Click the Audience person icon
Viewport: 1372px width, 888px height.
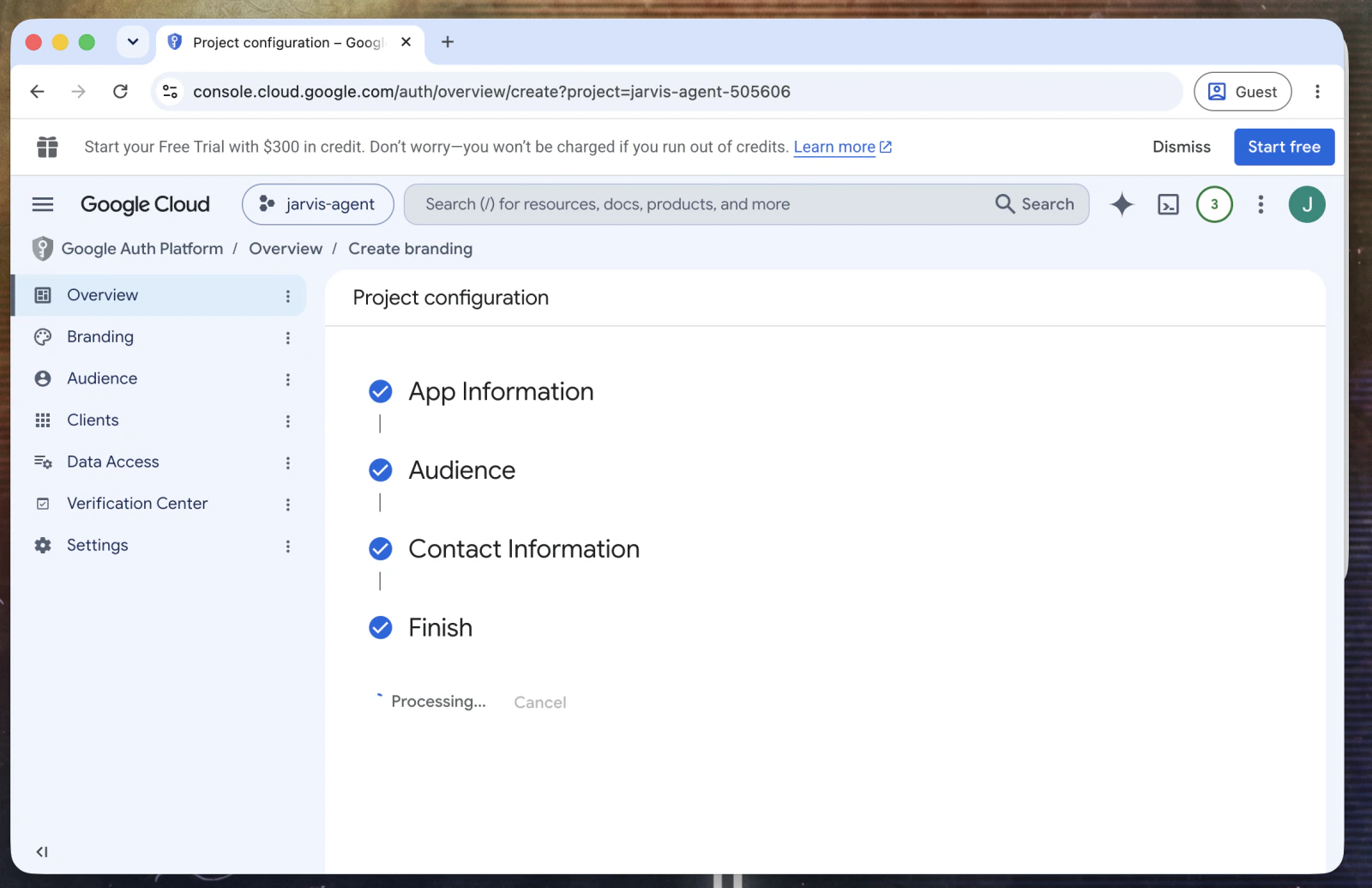pos(43,378)
